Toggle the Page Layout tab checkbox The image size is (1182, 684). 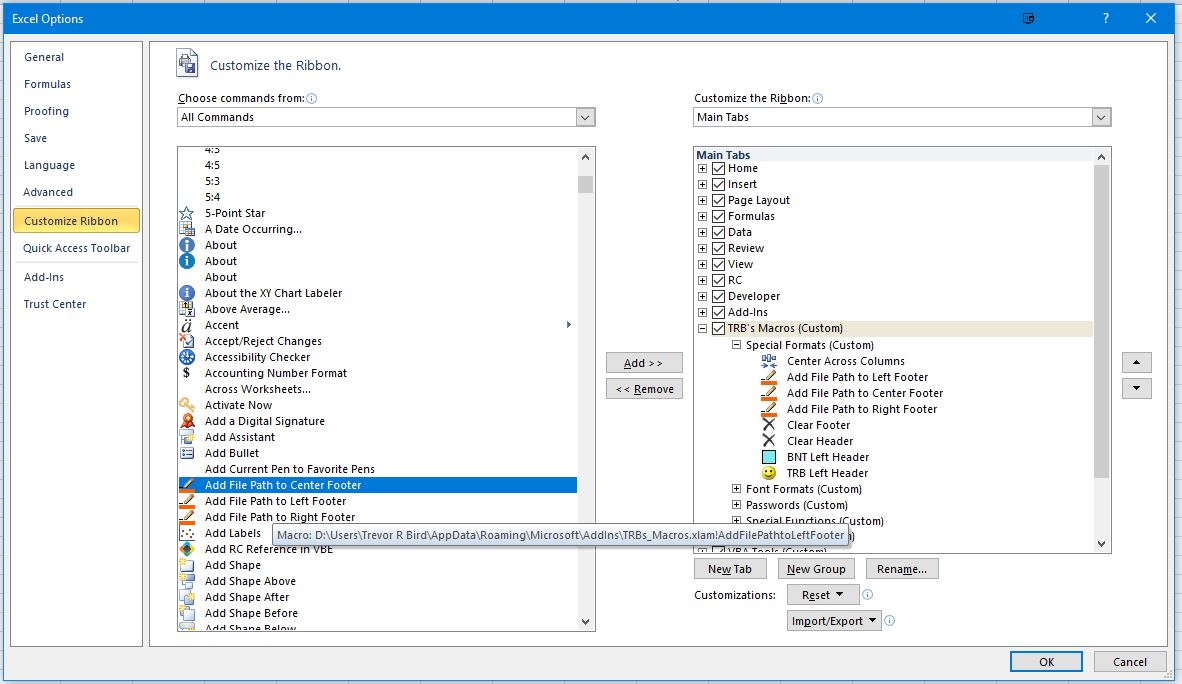(718, 200)
